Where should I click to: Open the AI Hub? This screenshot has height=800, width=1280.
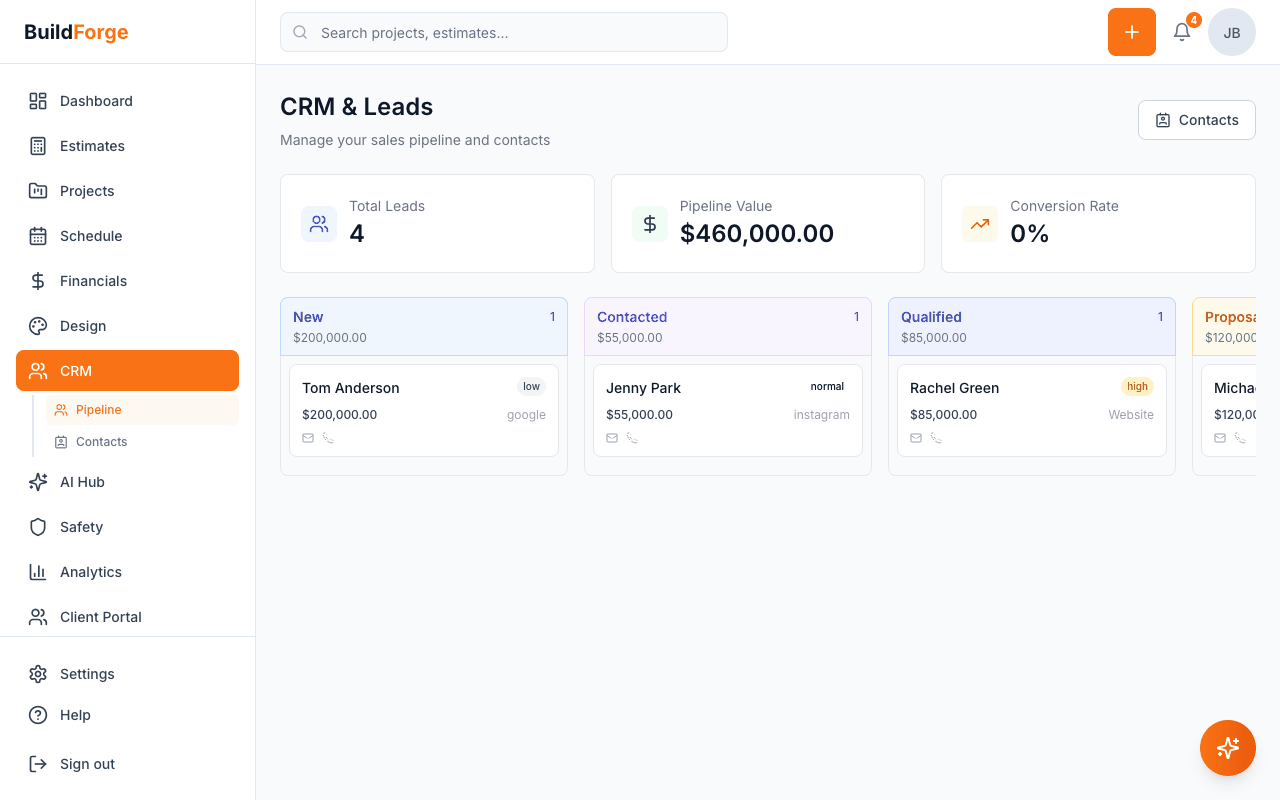click(81, 482)
